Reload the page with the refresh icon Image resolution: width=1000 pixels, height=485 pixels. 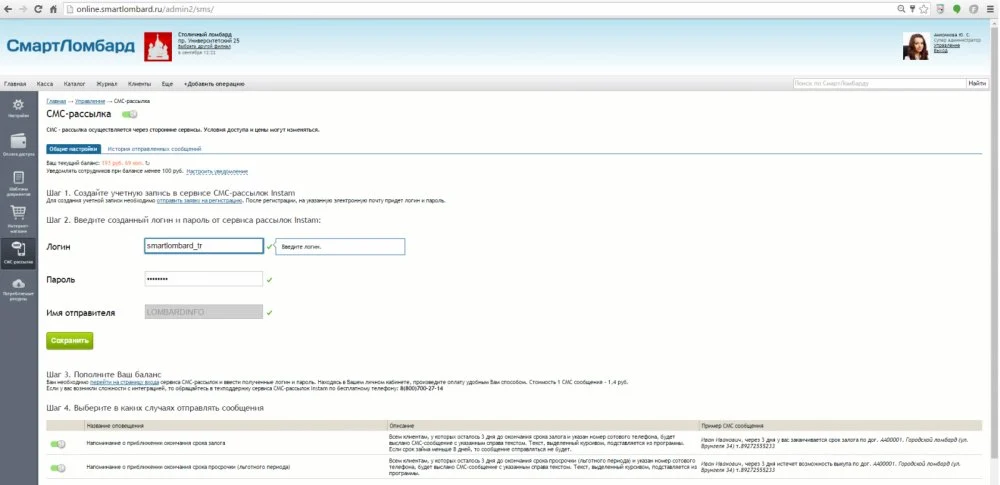[x=38, y=10]
